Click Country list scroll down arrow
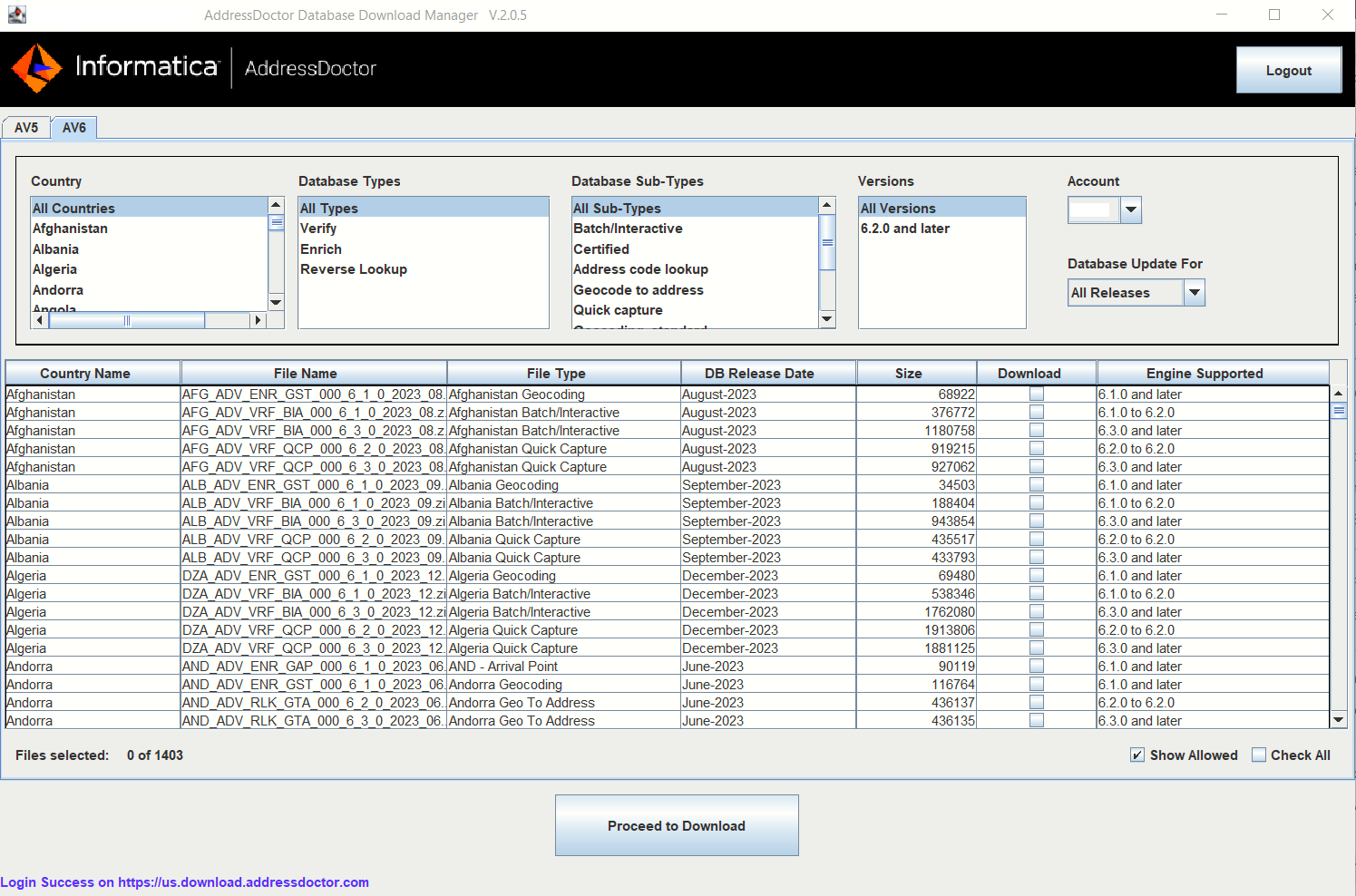 pyautogui.click(x=277, y=302)
